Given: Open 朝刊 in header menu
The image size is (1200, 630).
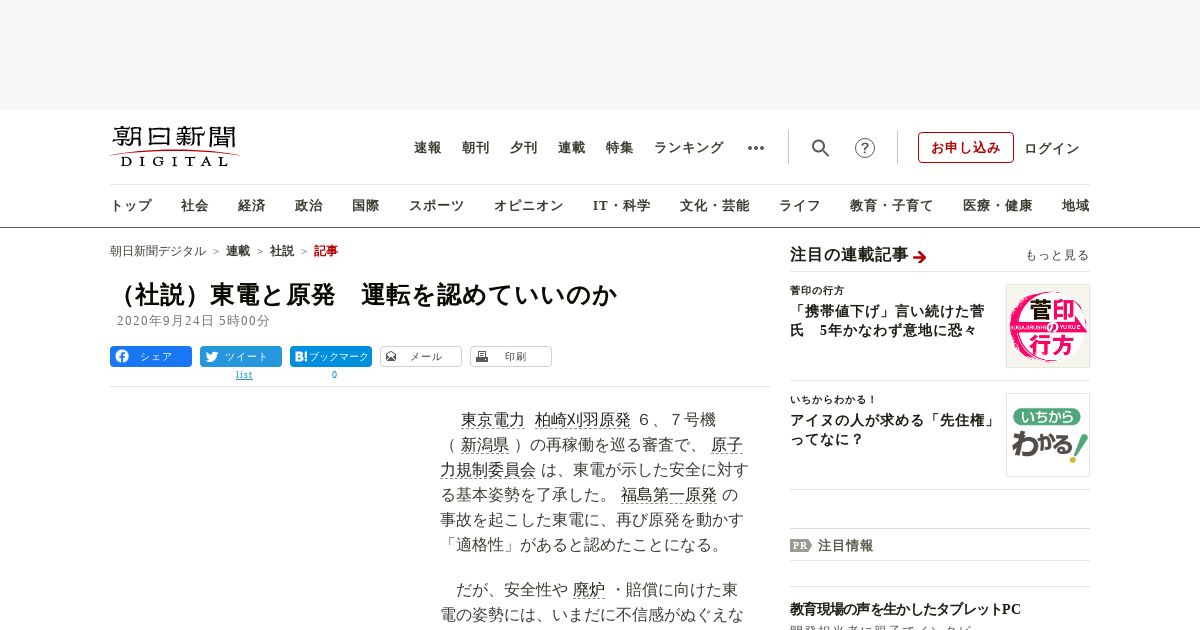Looking at the screenshot, I should 476,148.
